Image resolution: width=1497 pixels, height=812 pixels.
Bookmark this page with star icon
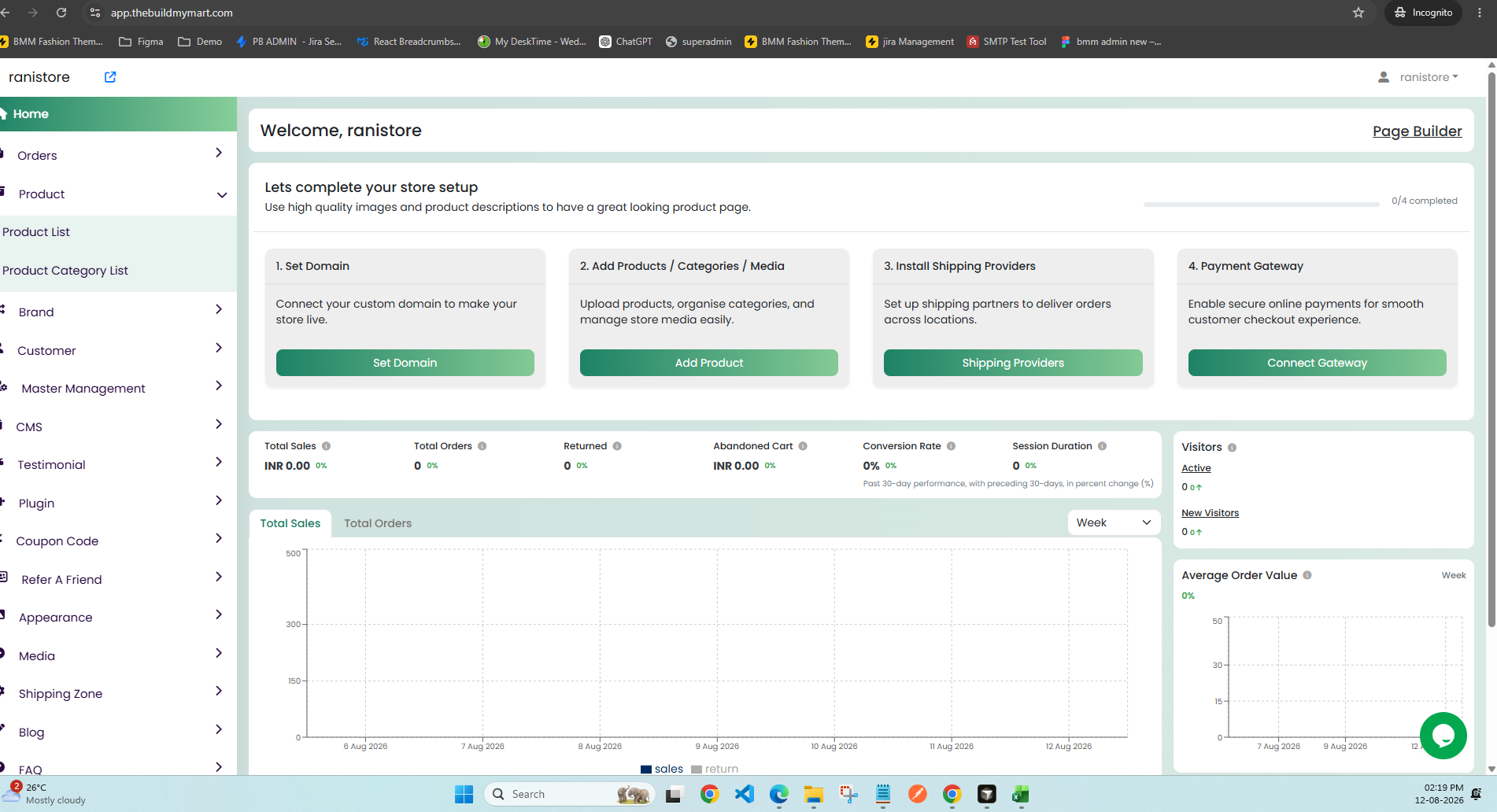point(1358,13)
